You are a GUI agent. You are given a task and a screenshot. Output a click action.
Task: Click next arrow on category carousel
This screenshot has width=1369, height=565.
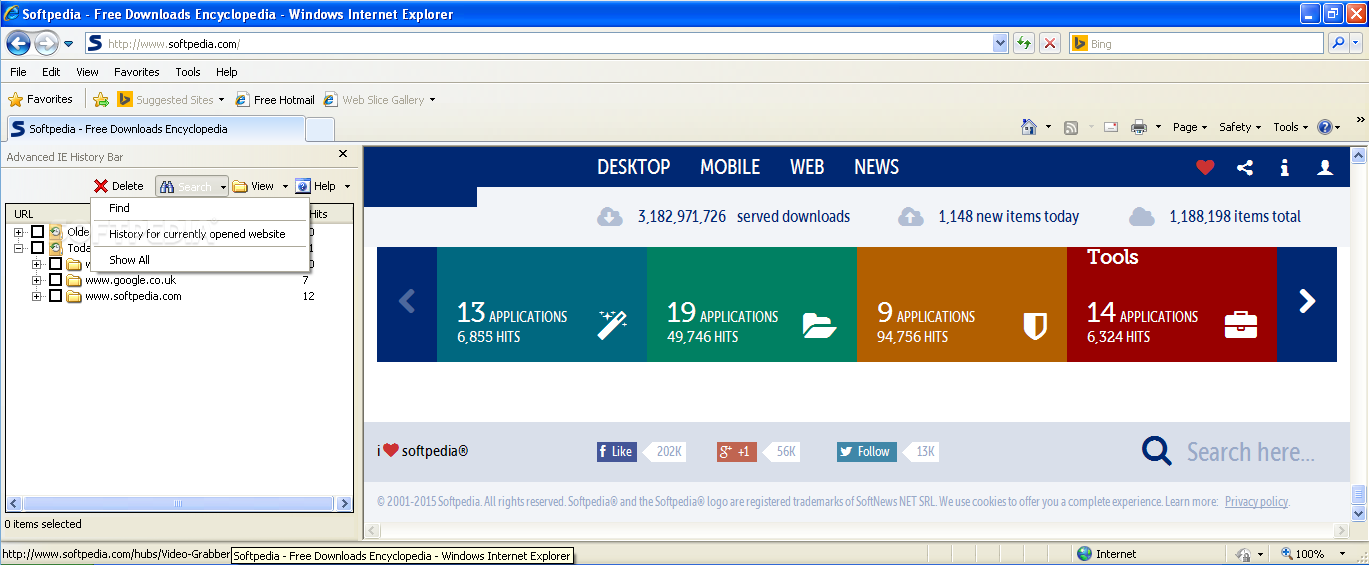click(x=1307, y=301)
